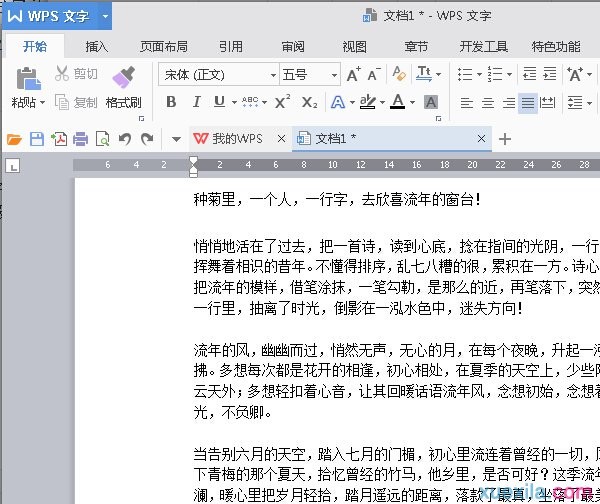Open font color dropdown arrow
This screenshot has width=600, height=504.
coord(412,102)
